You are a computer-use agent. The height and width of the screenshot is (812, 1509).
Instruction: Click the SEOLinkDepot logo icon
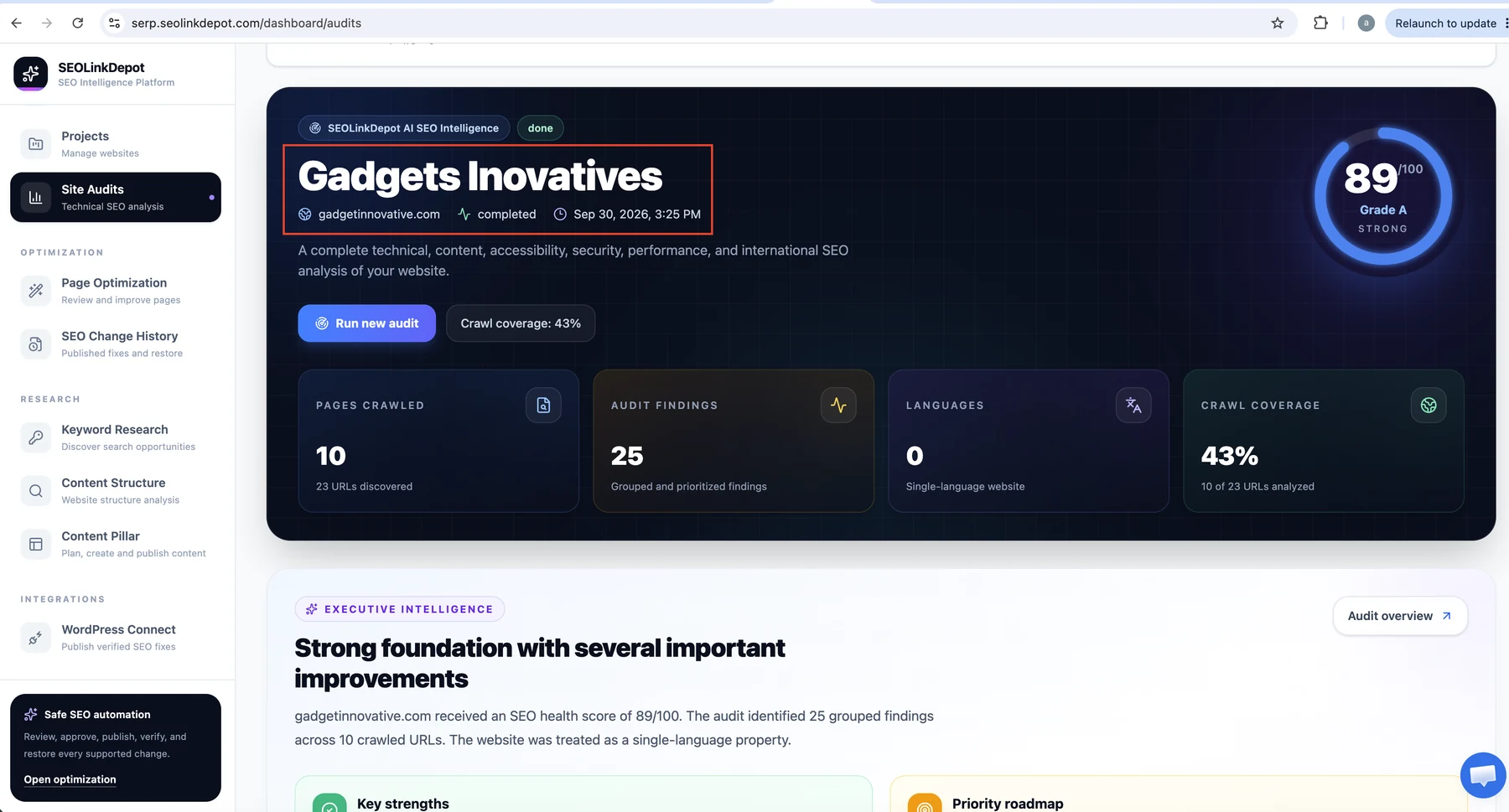pyautogui.click(x=31, y=74)
